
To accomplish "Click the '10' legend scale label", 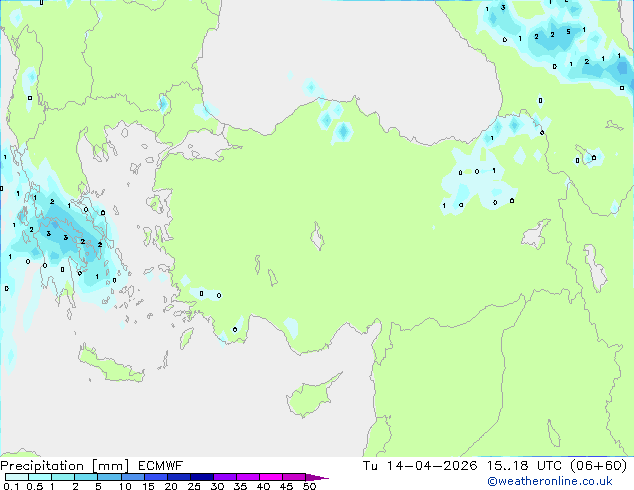I will pyautogui.click(x=125, y=486).
